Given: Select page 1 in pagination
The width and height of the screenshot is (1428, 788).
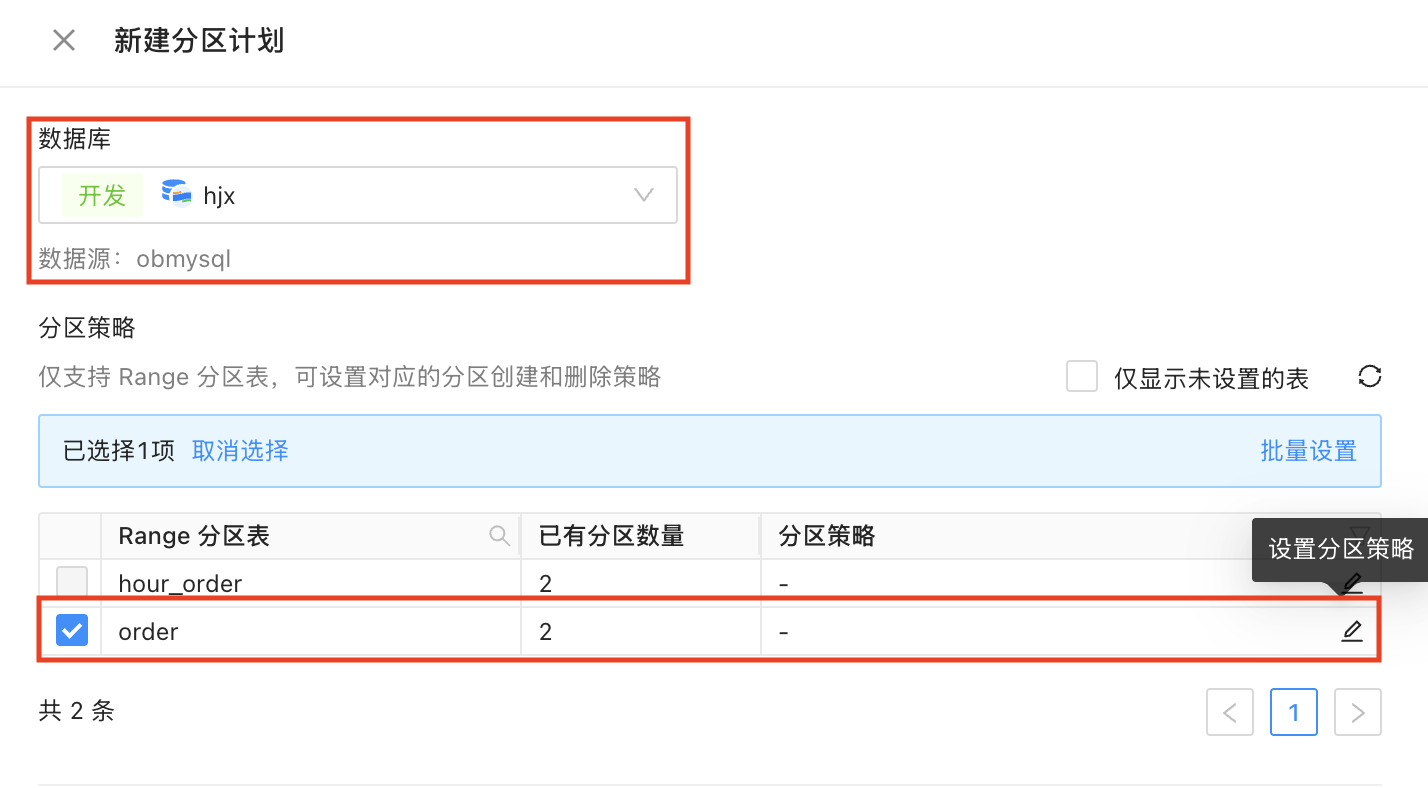Looking at the screenshot, I should (1294, 712).
